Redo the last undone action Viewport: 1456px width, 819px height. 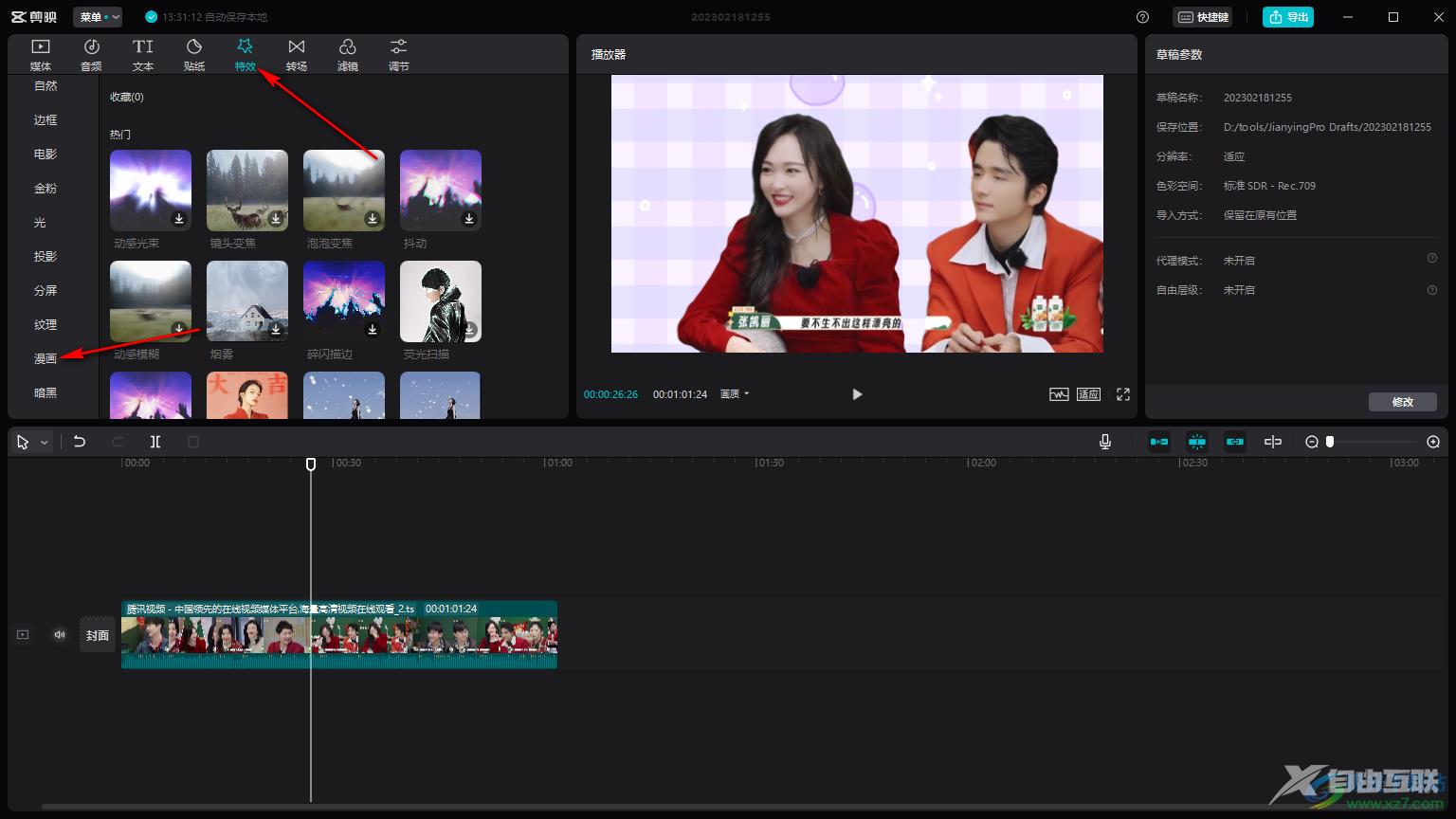pos(118,442)
